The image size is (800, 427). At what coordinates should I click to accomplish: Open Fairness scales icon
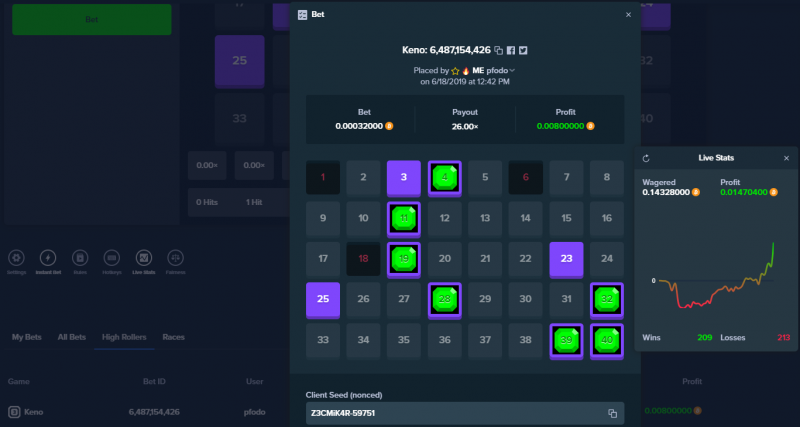click(x=176, y=258)
